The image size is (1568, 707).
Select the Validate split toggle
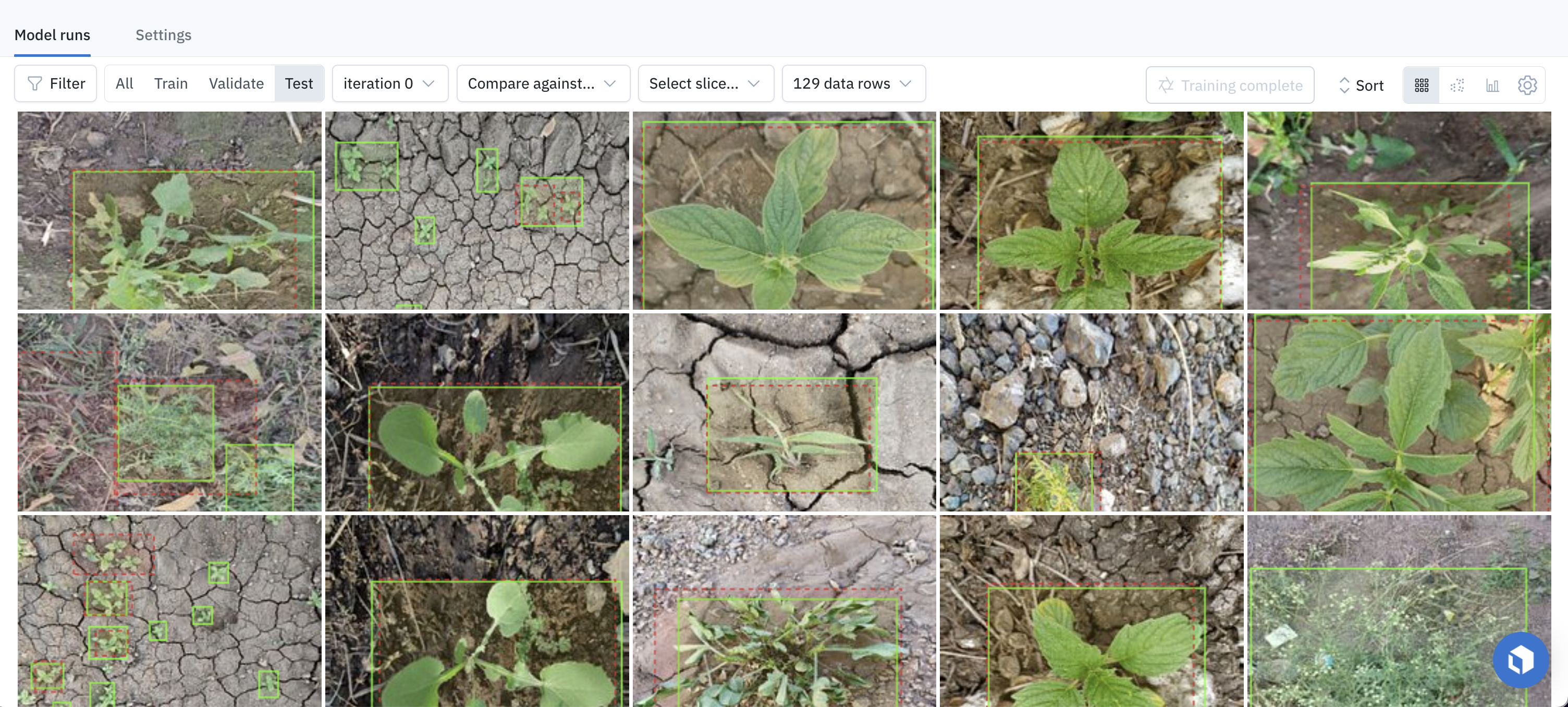[x=236, y=83]
